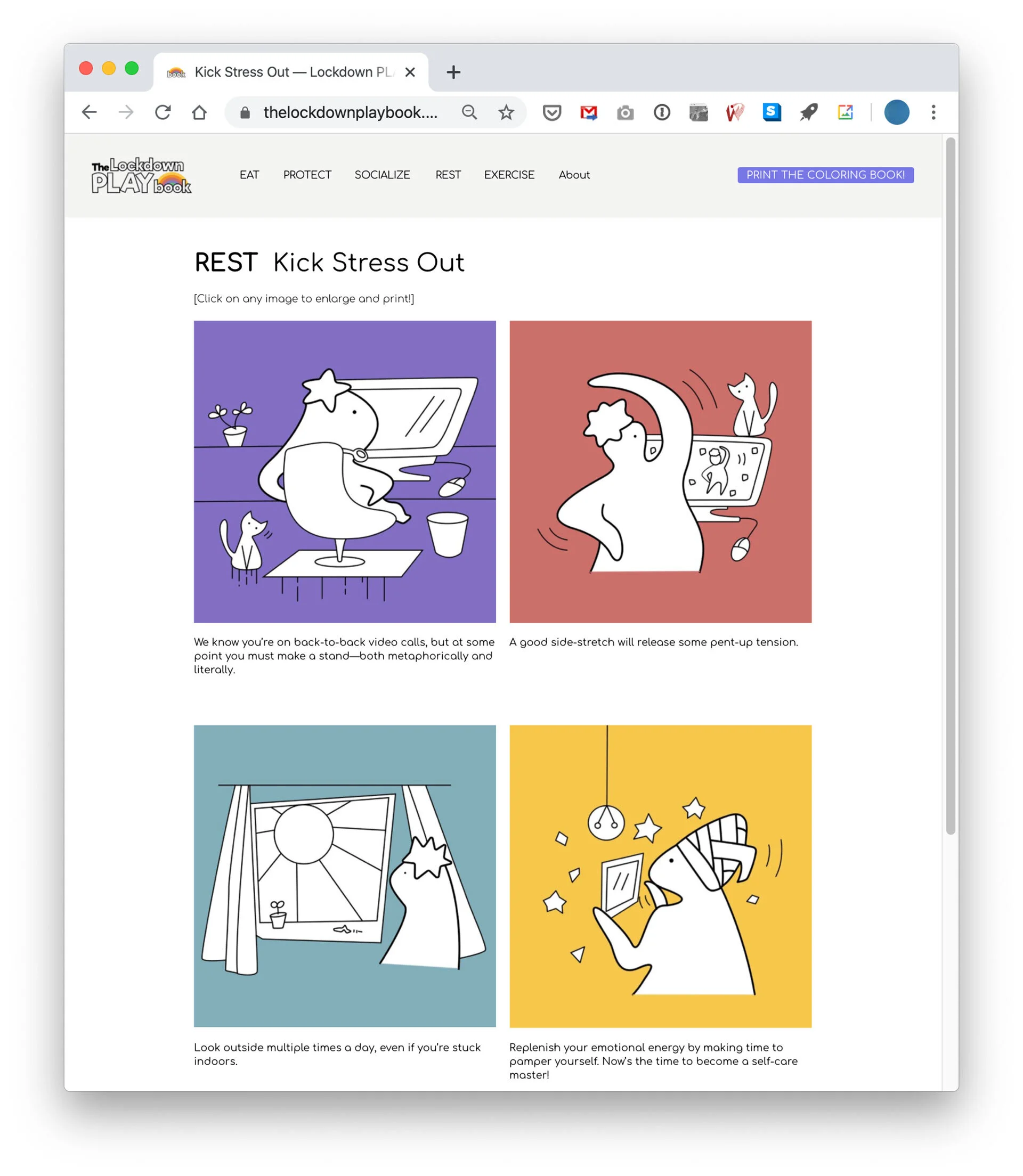Image resolution: width=1023 pixels, height=1176 pixels.
Task: Open the Pocket extension icon
Action: tap(551, 112)
